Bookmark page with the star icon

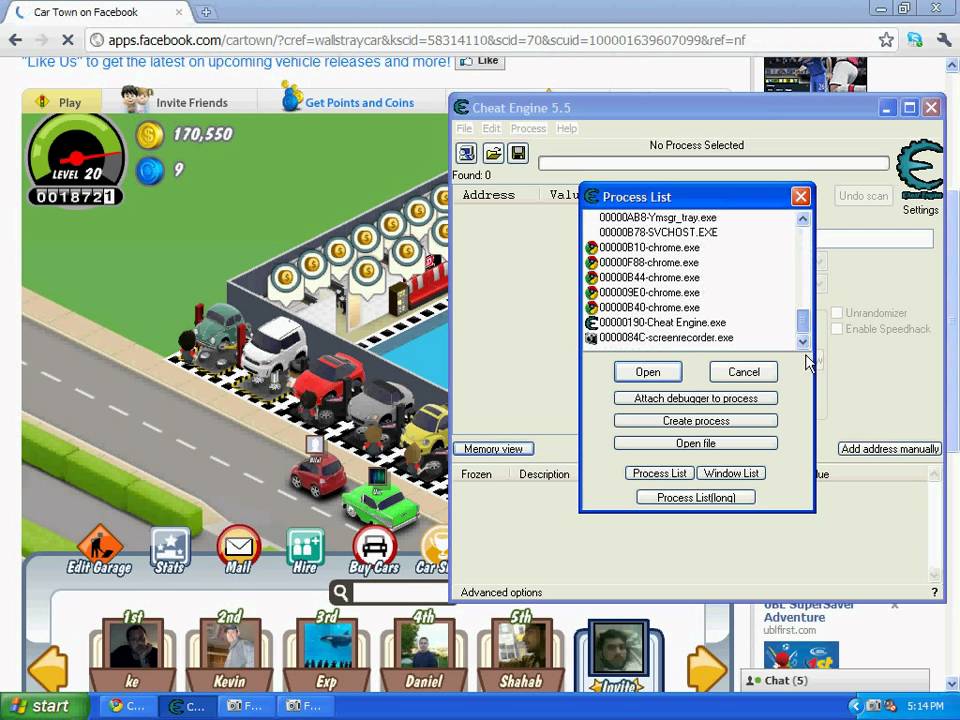(x=886, y=40)
